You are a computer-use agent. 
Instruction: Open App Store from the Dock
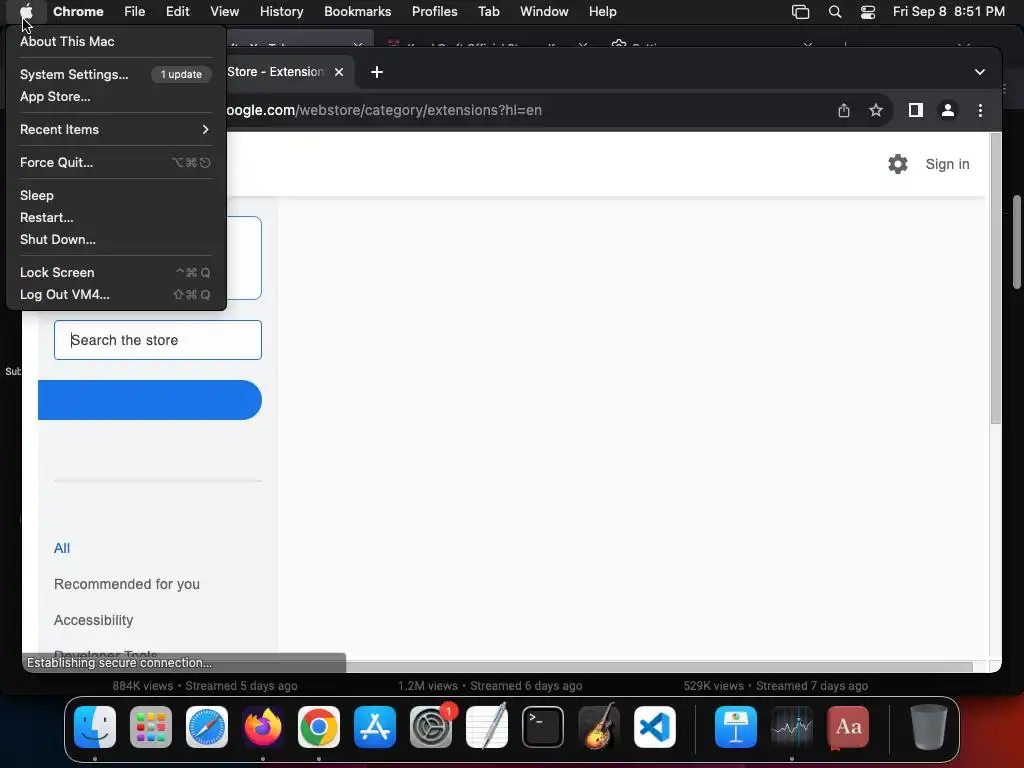375,727
